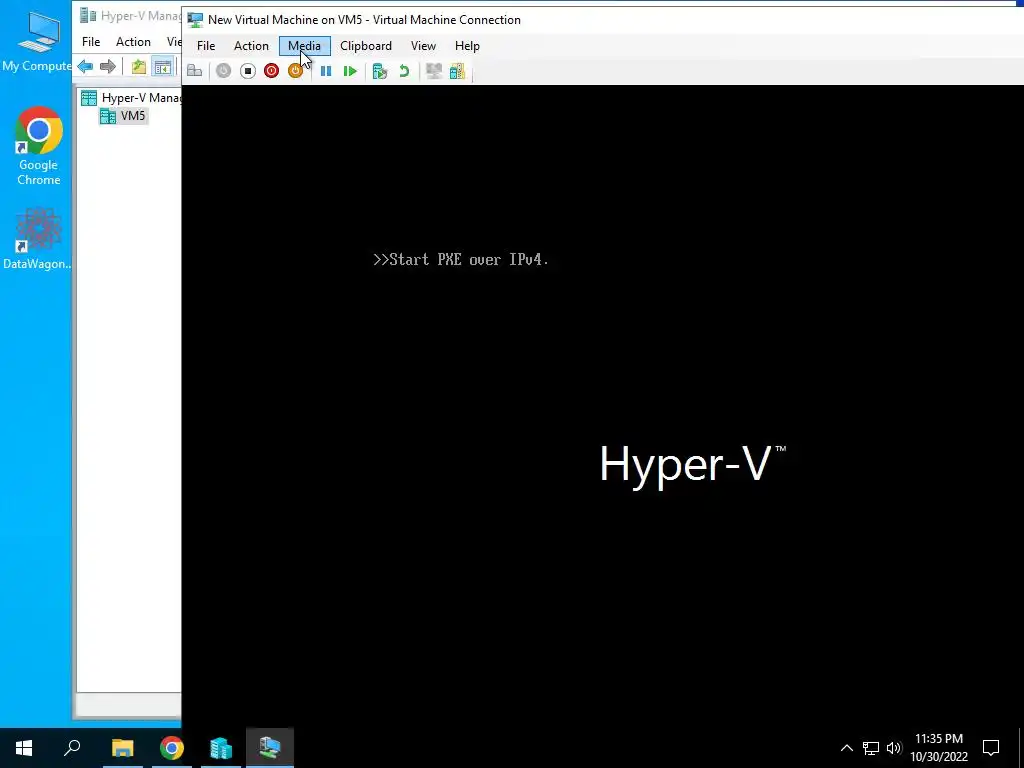
Task: Open the volume tray icon
Action: (894, 748)
